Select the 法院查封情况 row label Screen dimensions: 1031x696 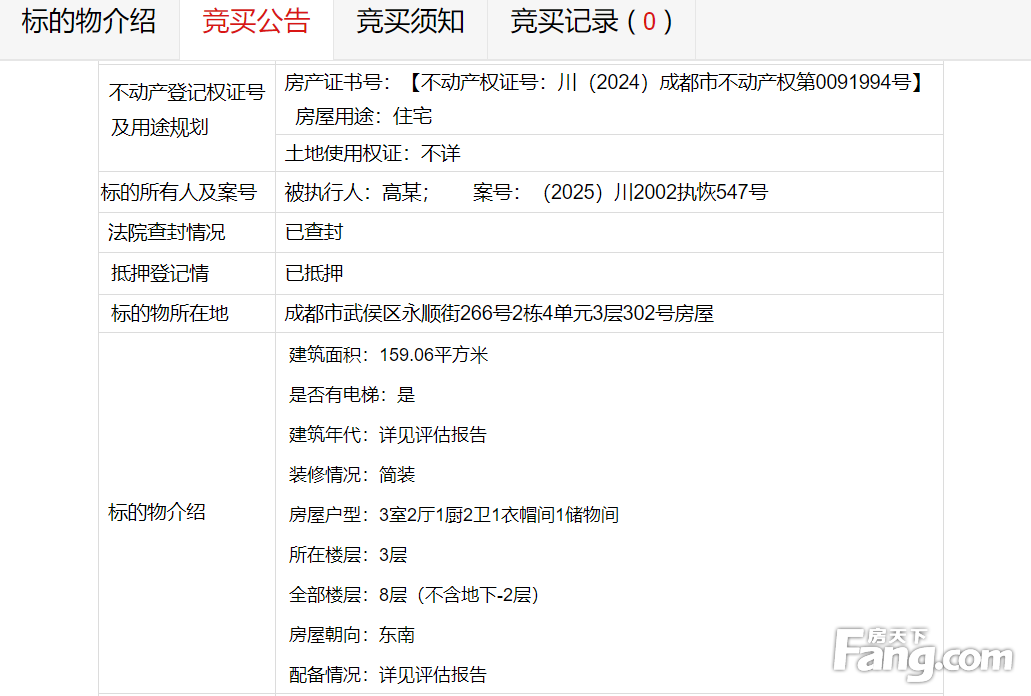point(167,232)
